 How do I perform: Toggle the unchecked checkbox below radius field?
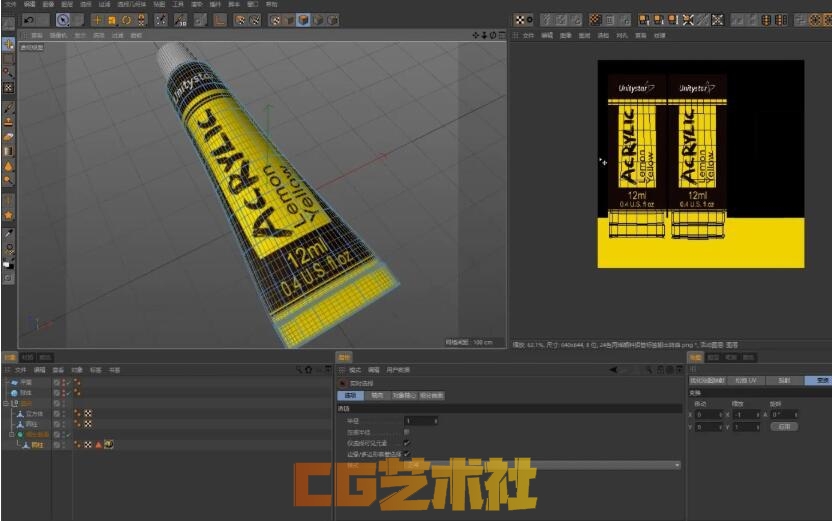click(407, 432)
